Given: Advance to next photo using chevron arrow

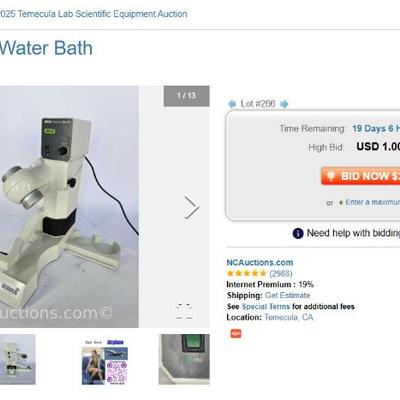Looking at the screenshot, I should click(x=191, y=207).
